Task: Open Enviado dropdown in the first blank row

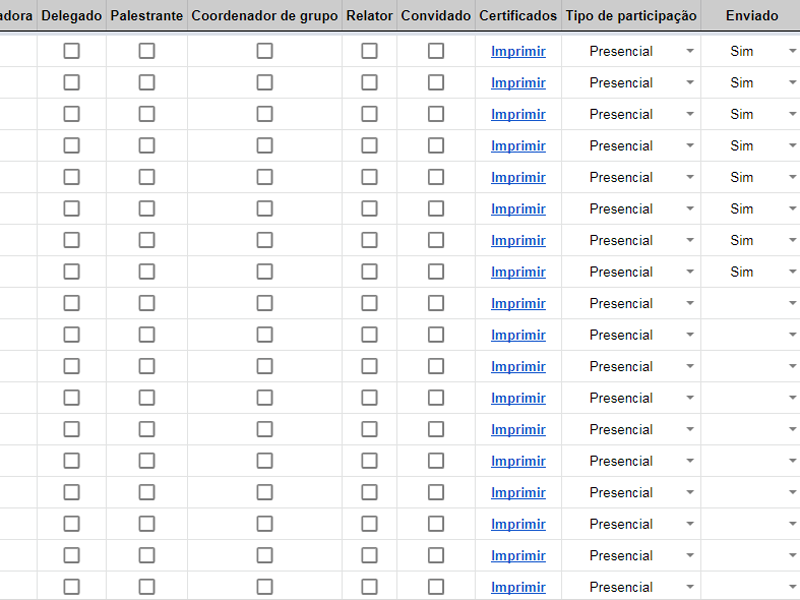Action: 790,303
